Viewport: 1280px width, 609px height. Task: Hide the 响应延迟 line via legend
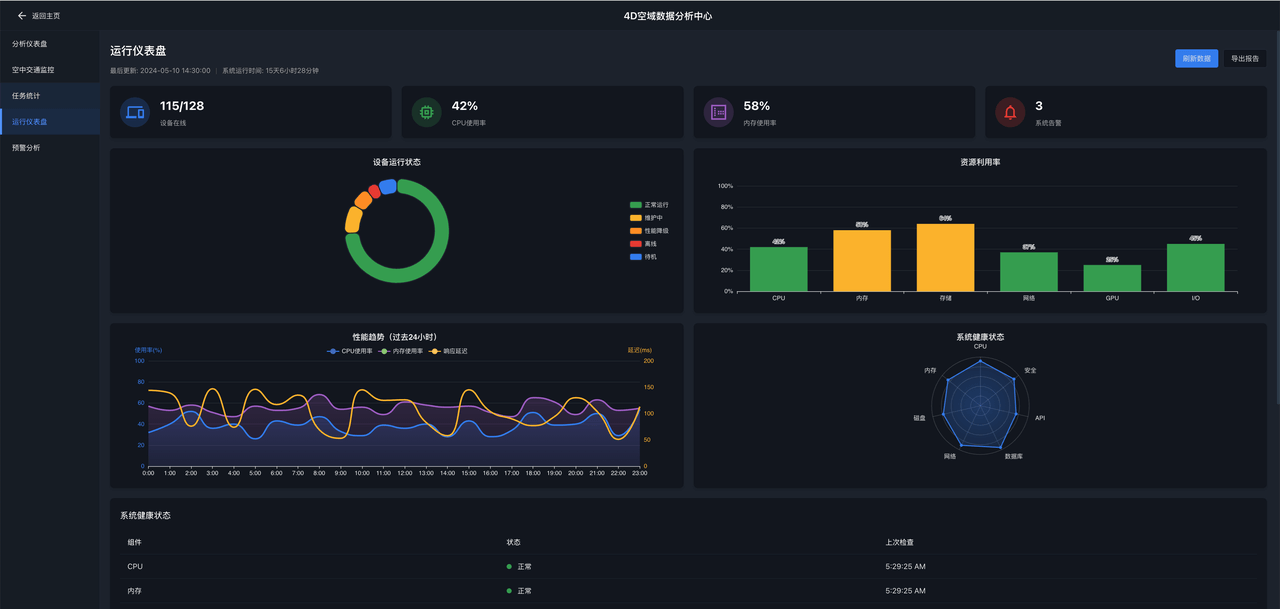[448, 351]
